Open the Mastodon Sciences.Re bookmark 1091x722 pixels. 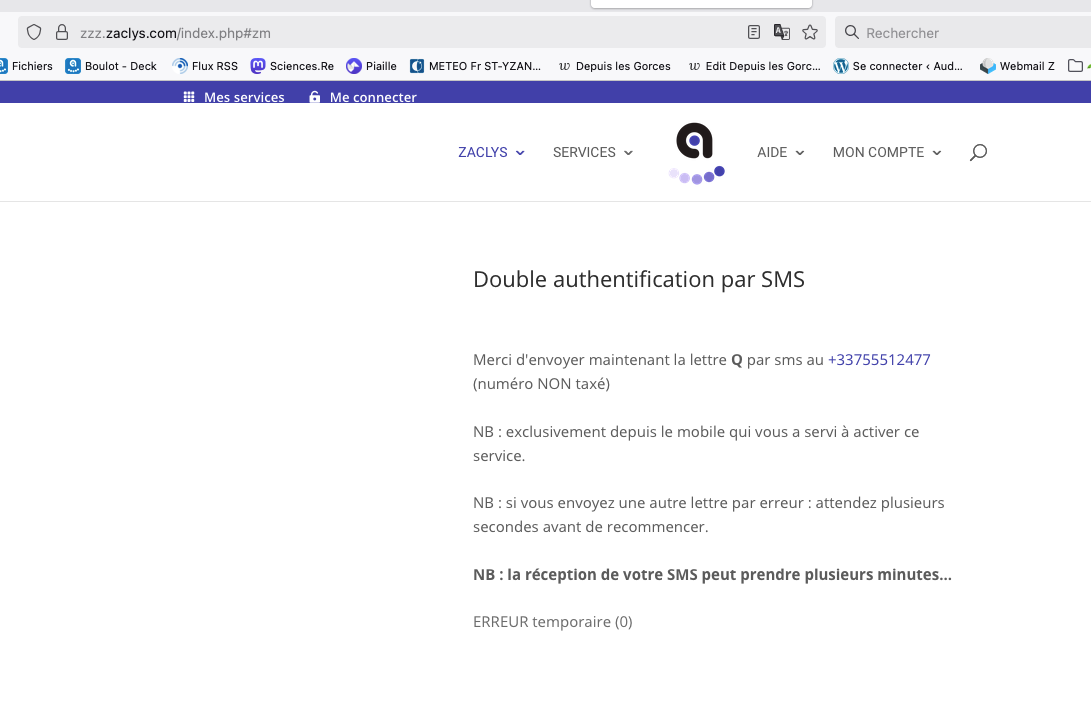click(x=292, y=66)
